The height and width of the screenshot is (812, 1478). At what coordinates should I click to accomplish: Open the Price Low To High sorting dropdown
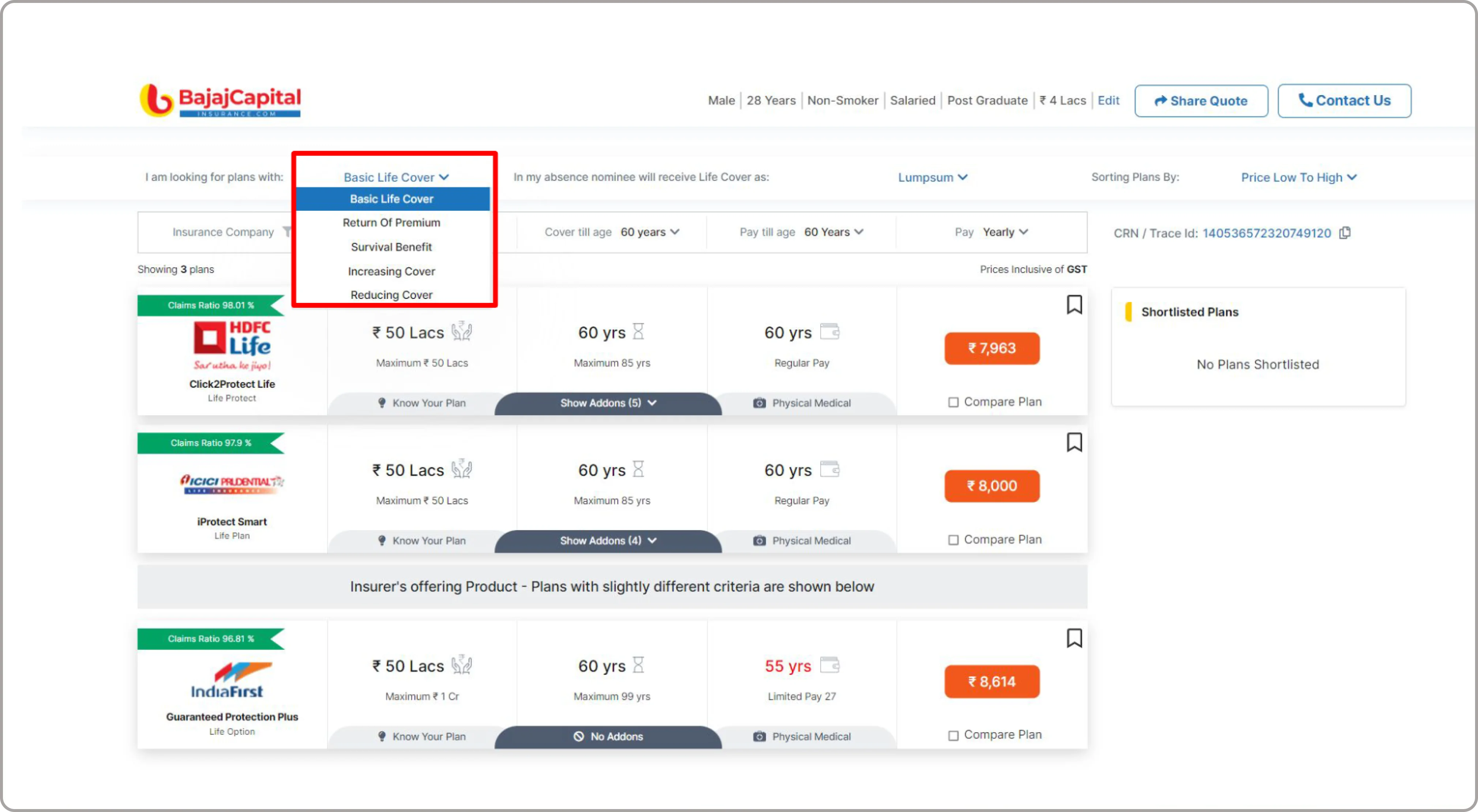pyautogui.click(x=1298, y=177)
